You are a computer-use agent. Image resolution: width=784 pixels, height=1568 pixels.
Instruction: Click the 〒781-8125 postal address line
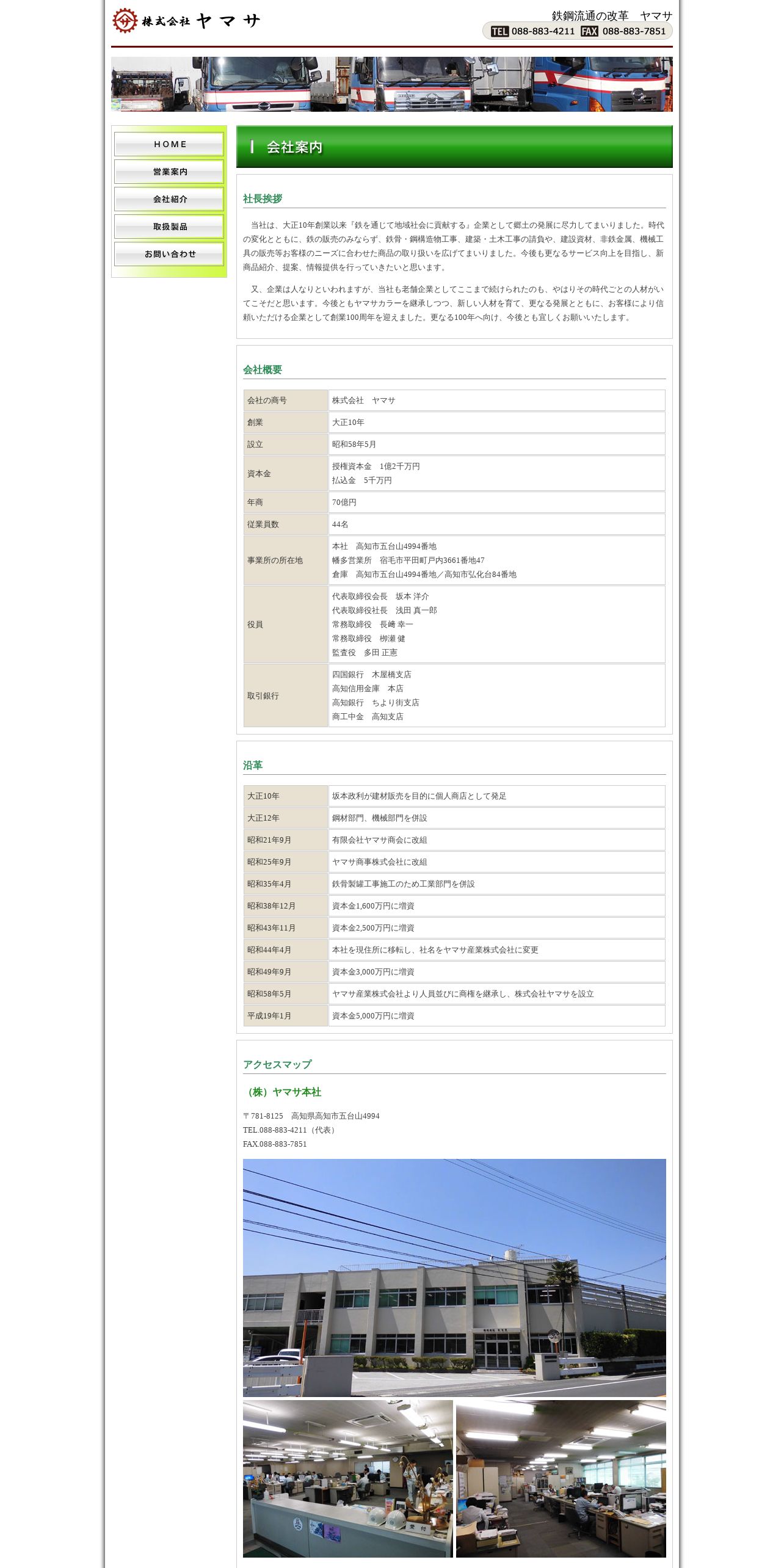(x=311, y=1116)
